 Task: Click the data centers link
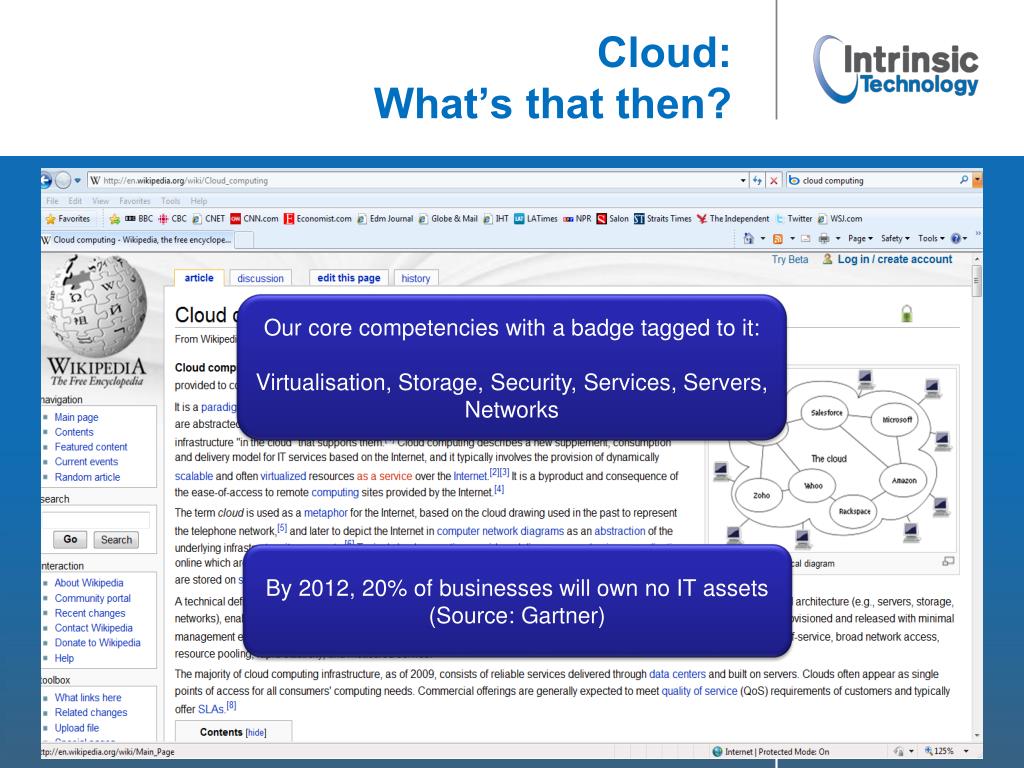[x=677, y=674]
